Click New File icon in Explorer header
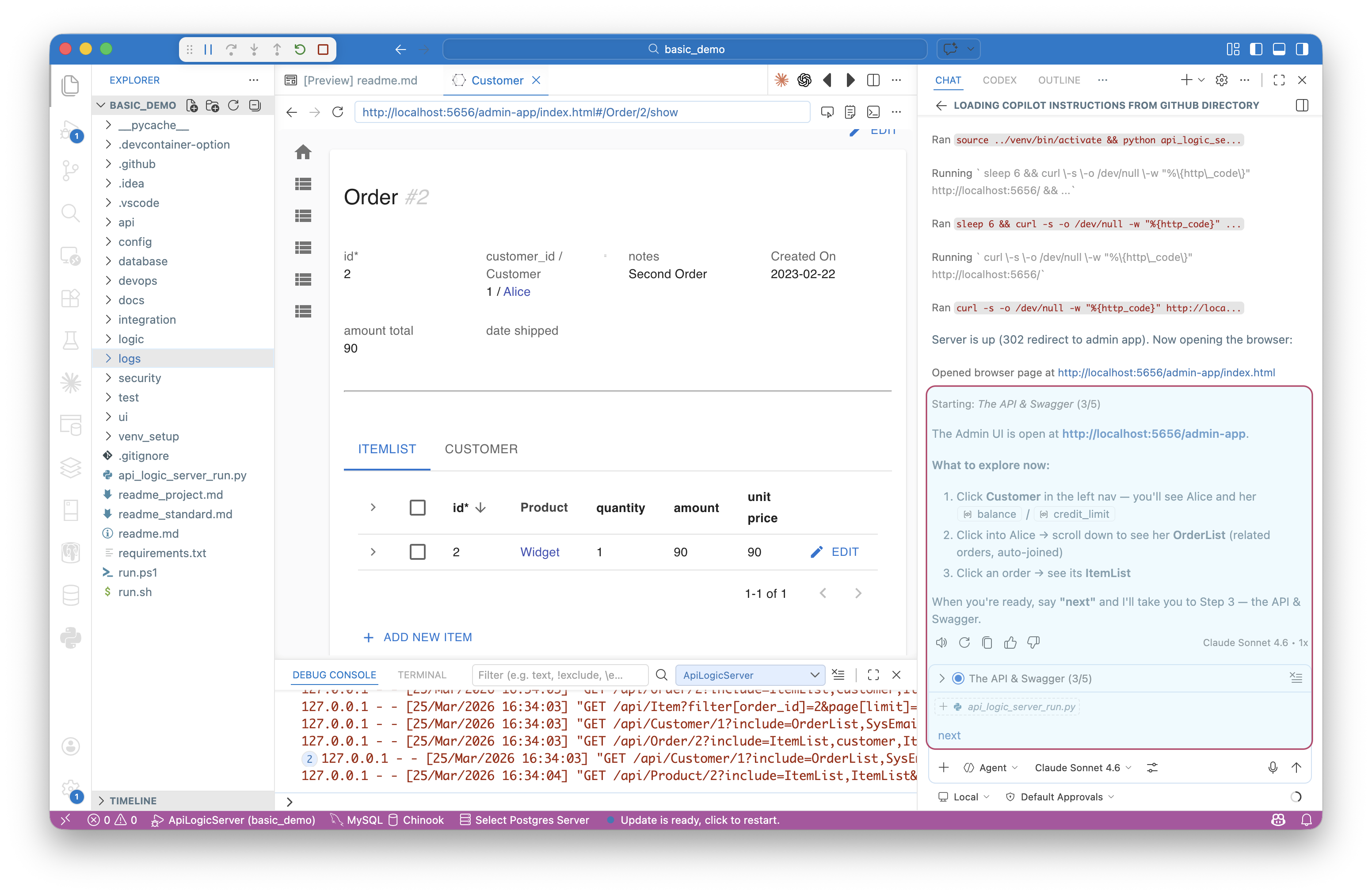 tap(192, 106)
